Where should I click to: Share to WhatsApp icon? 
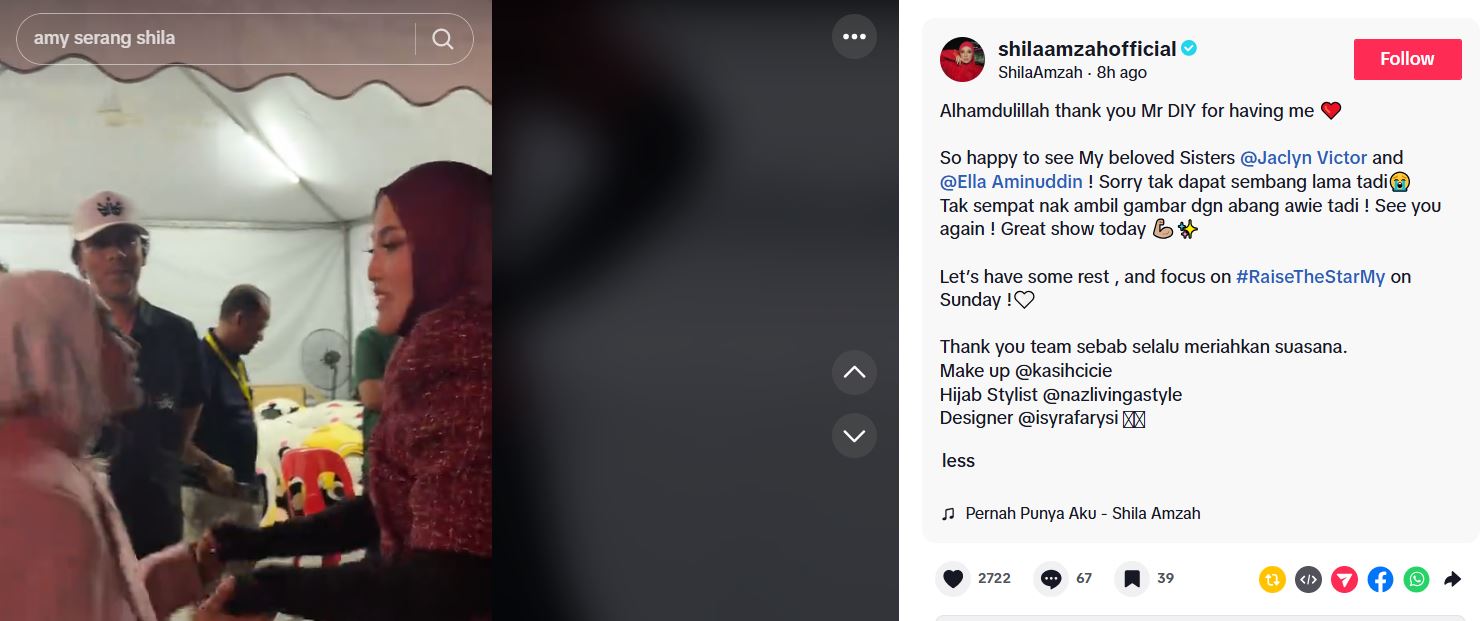tap(1416, 579)
